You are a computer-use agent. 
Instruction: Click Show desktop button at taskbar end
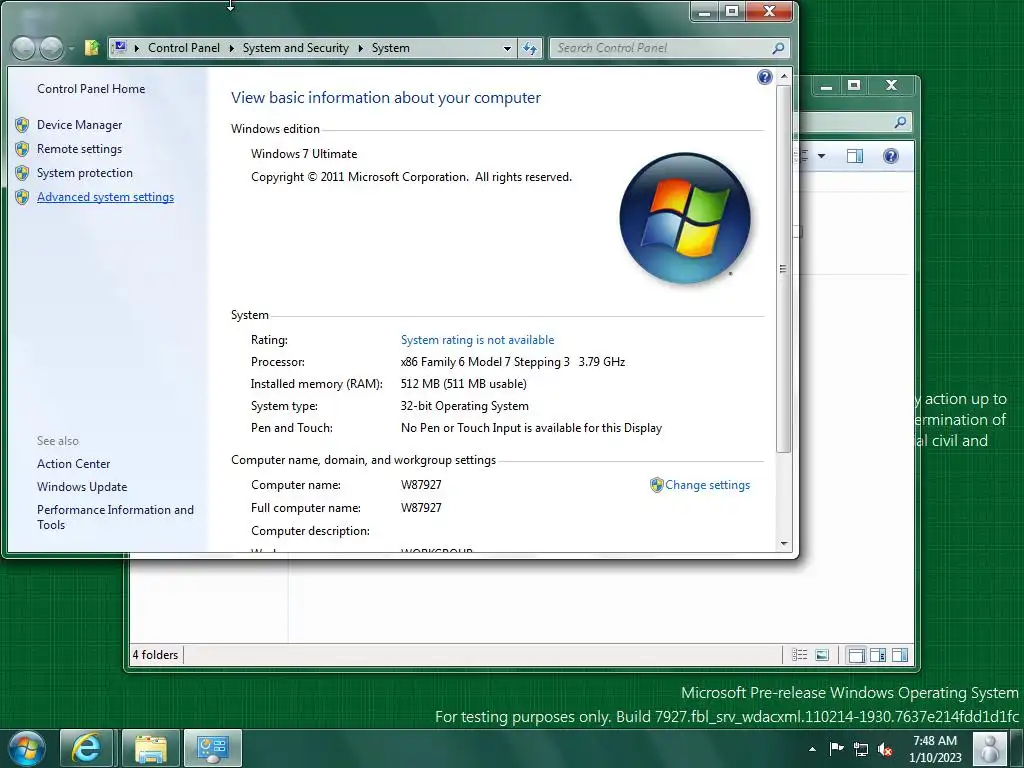point(1017,748)
